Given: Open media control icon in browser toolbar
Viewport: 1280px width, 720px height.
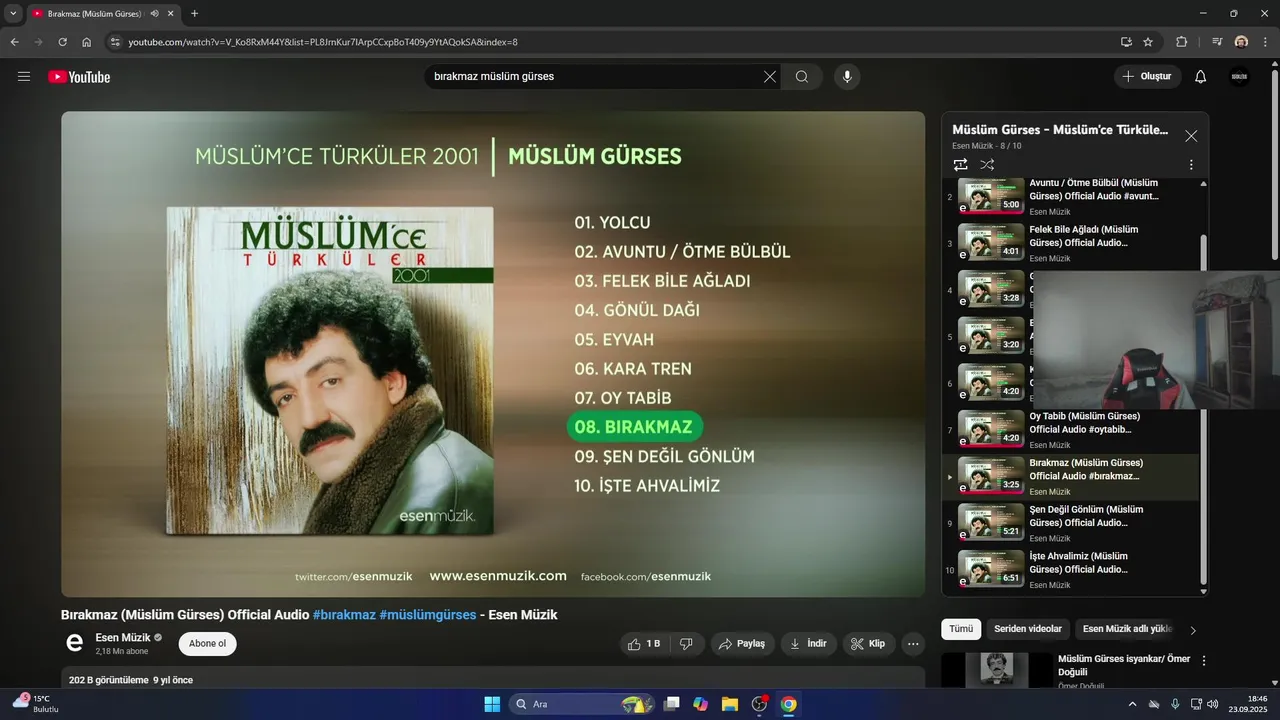Looking at the screenshot, I should 1217,42.
